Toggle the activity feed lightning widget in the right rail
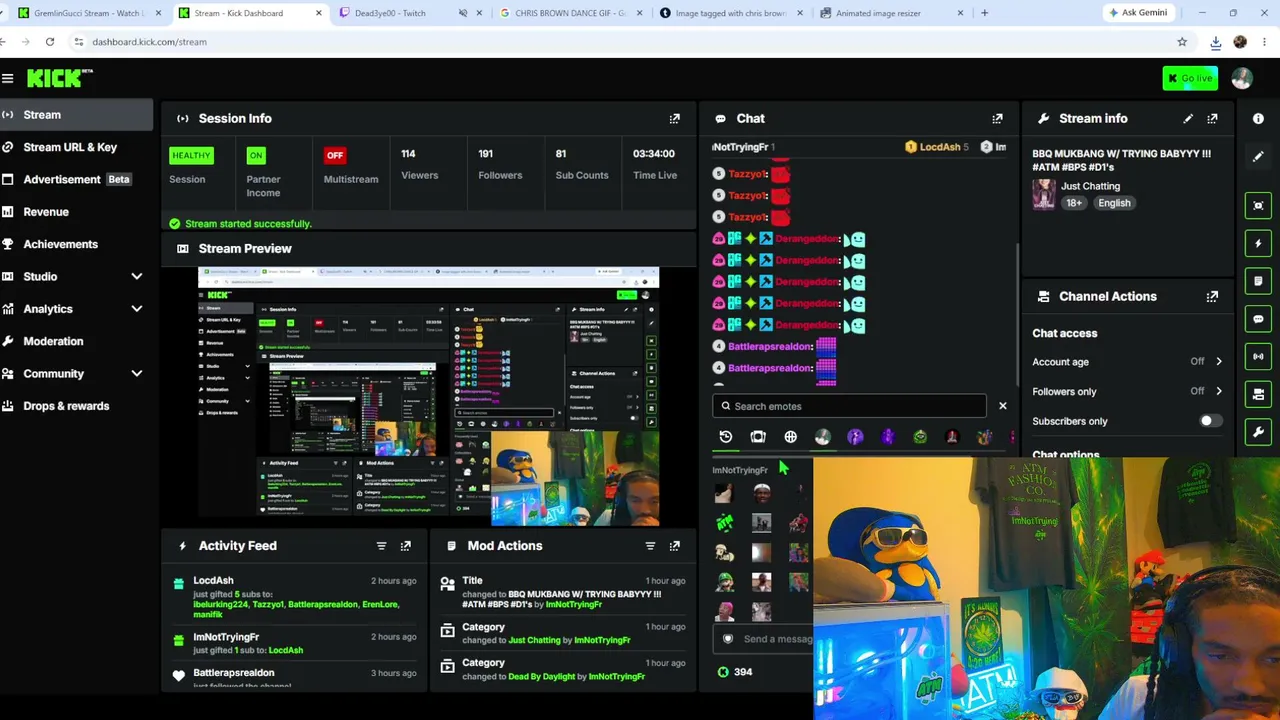Screen dimensions: 1280x720 coord(1258,243)
